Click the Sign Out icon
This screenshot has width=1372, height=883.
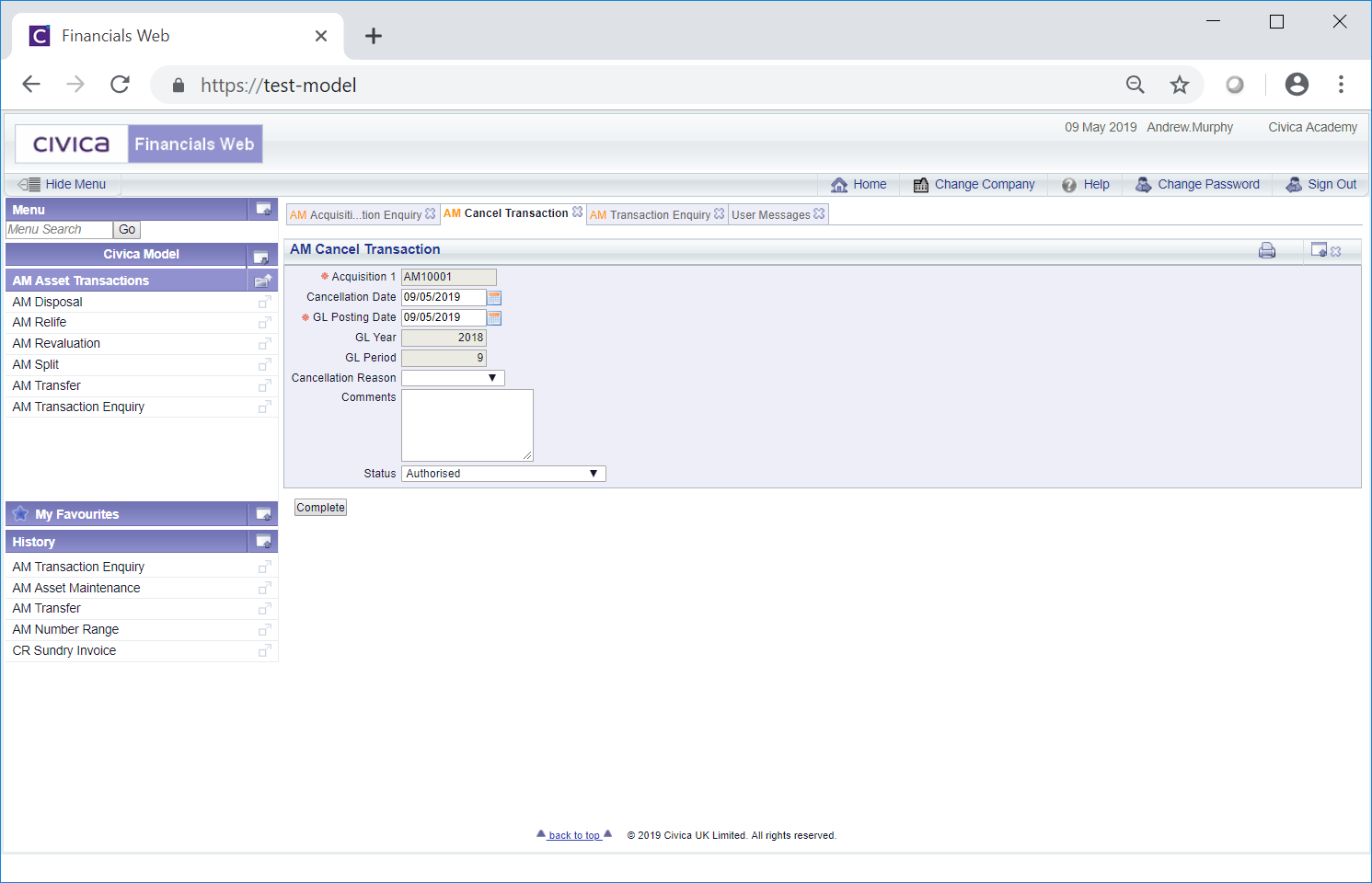point(1294,185)
